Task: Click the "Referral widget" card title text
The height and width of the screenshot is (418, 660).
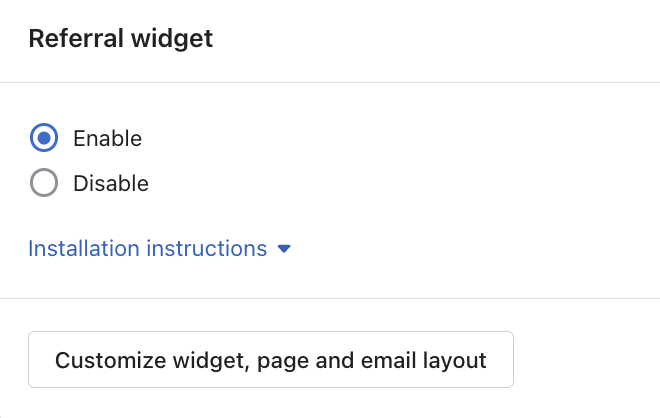Action: tap(120, 39)
